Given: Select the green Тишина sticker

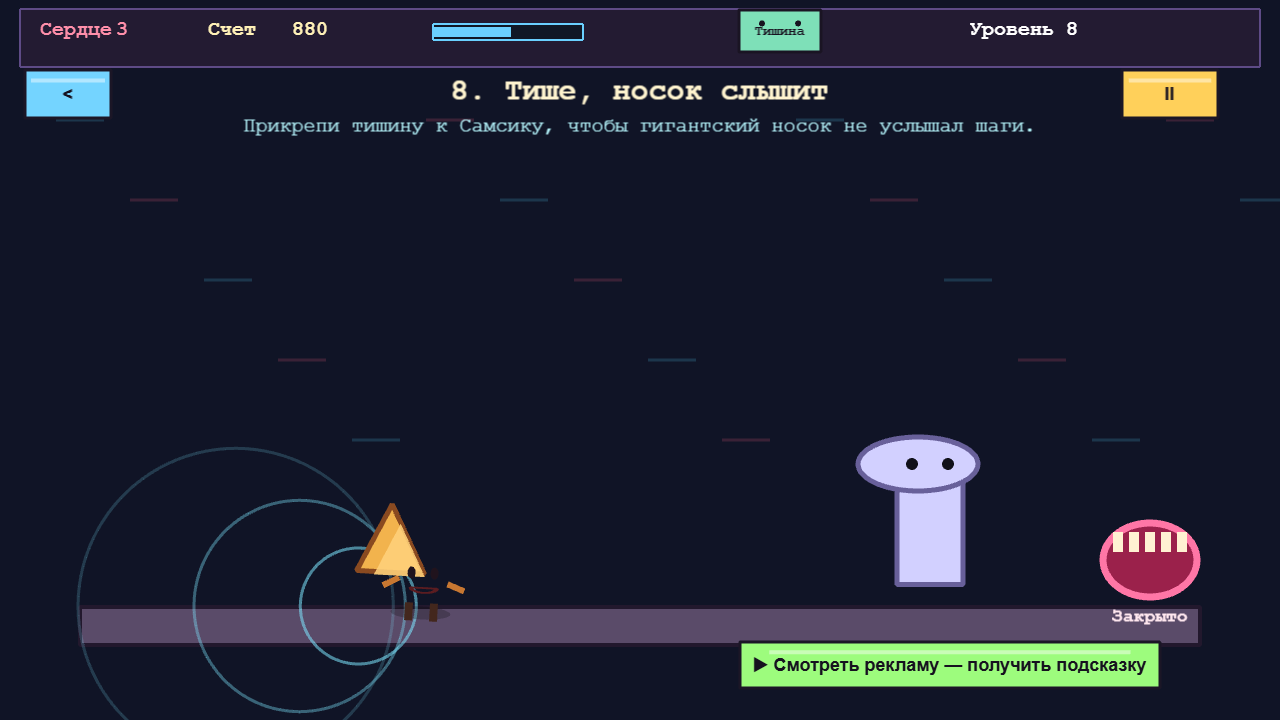Looking at the screenshot, I should 780,31.
